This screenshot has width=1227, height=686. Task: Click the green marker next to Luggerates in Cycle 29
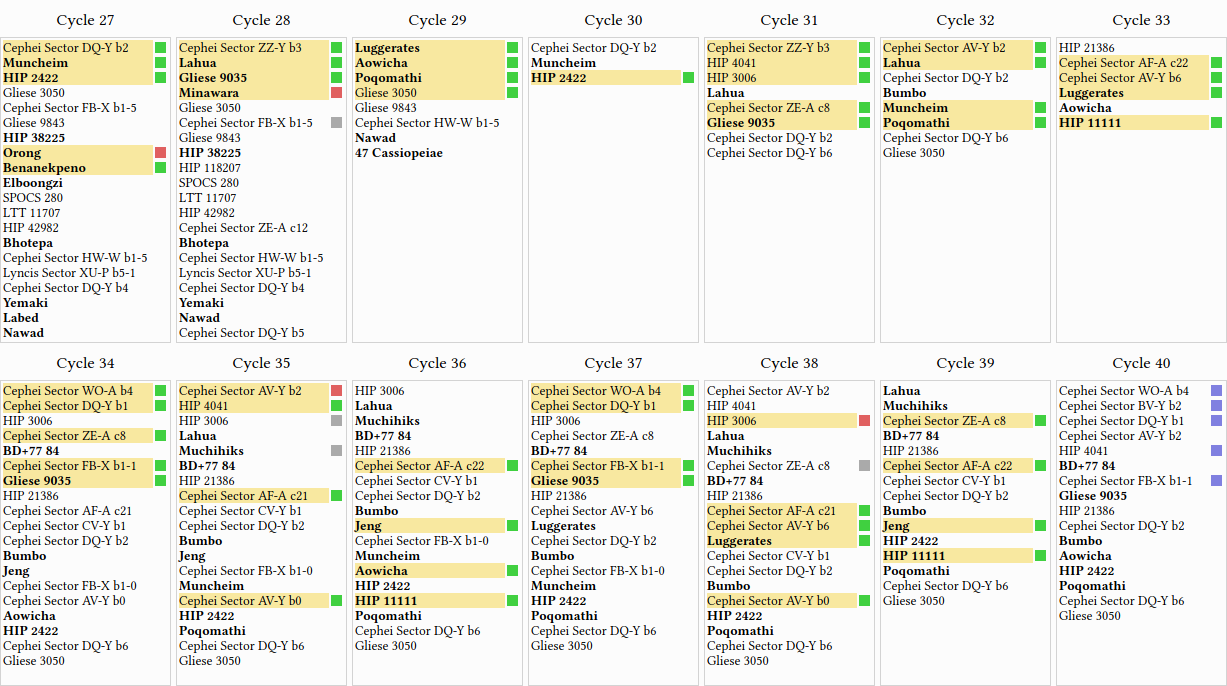[512, 48]
